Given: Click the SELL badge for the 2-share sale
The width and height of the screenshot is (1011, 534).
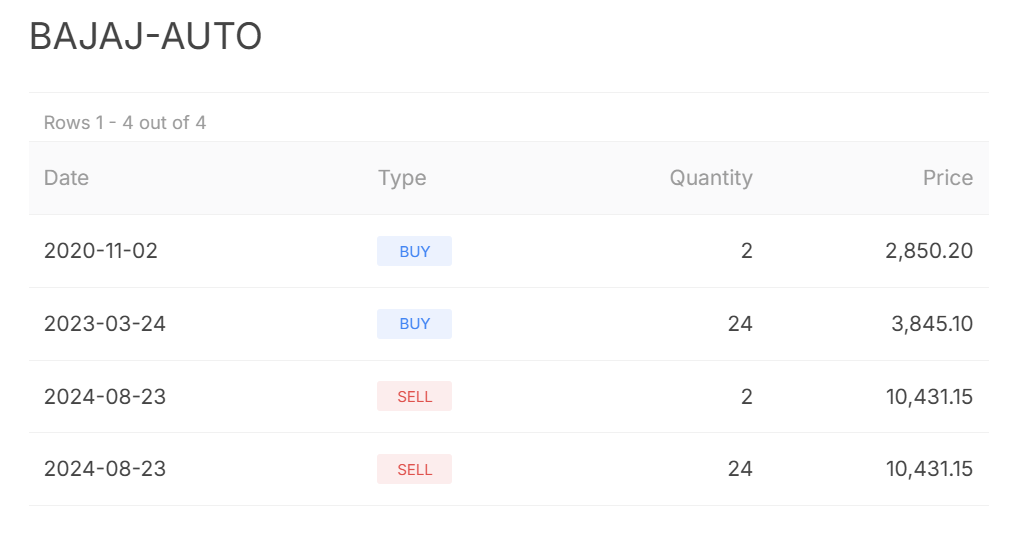Looking at the screenshot, I should (x=414, y=397).
